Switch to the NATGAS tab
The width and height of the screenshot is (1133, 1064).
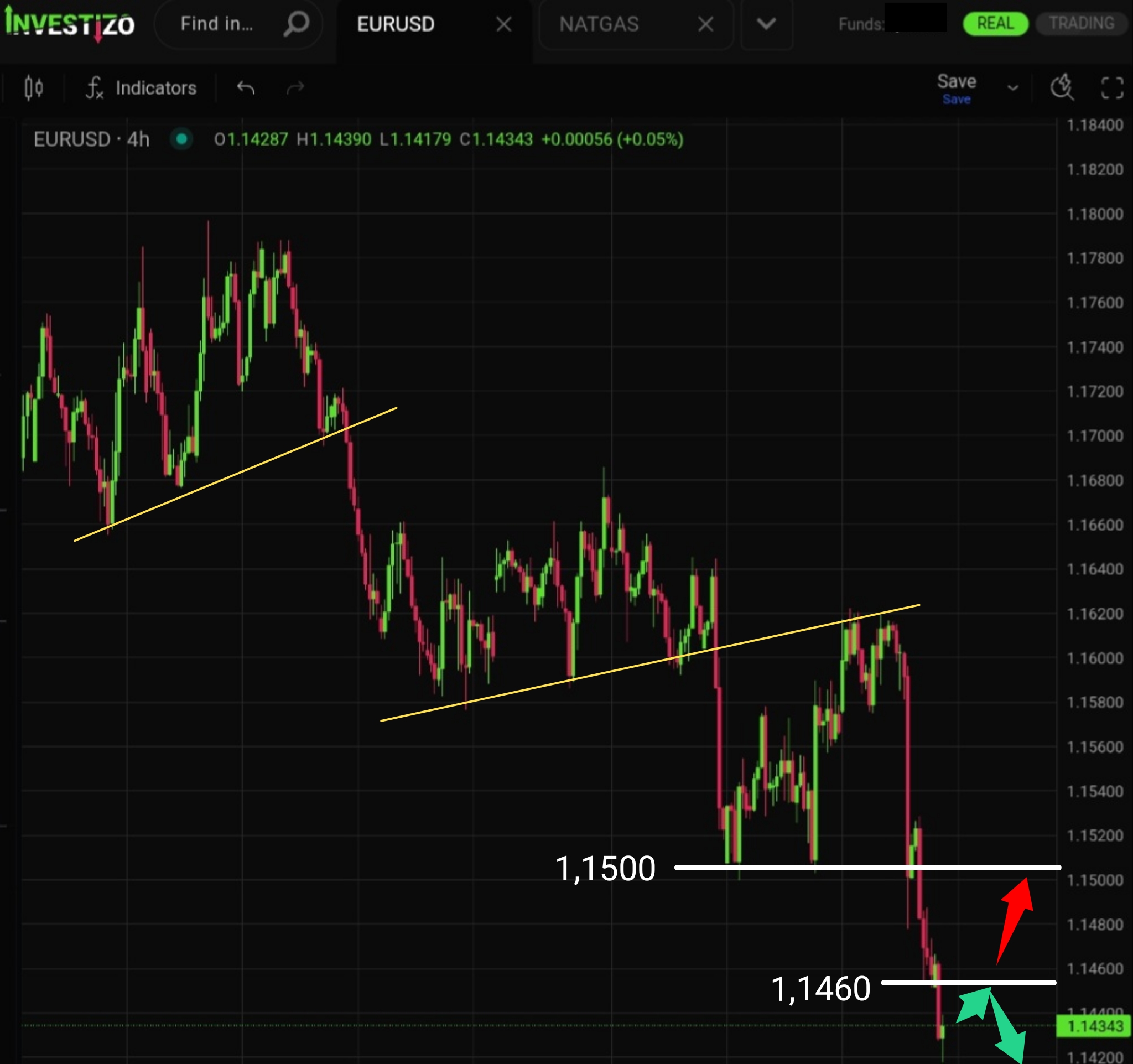tap(599, 24)
